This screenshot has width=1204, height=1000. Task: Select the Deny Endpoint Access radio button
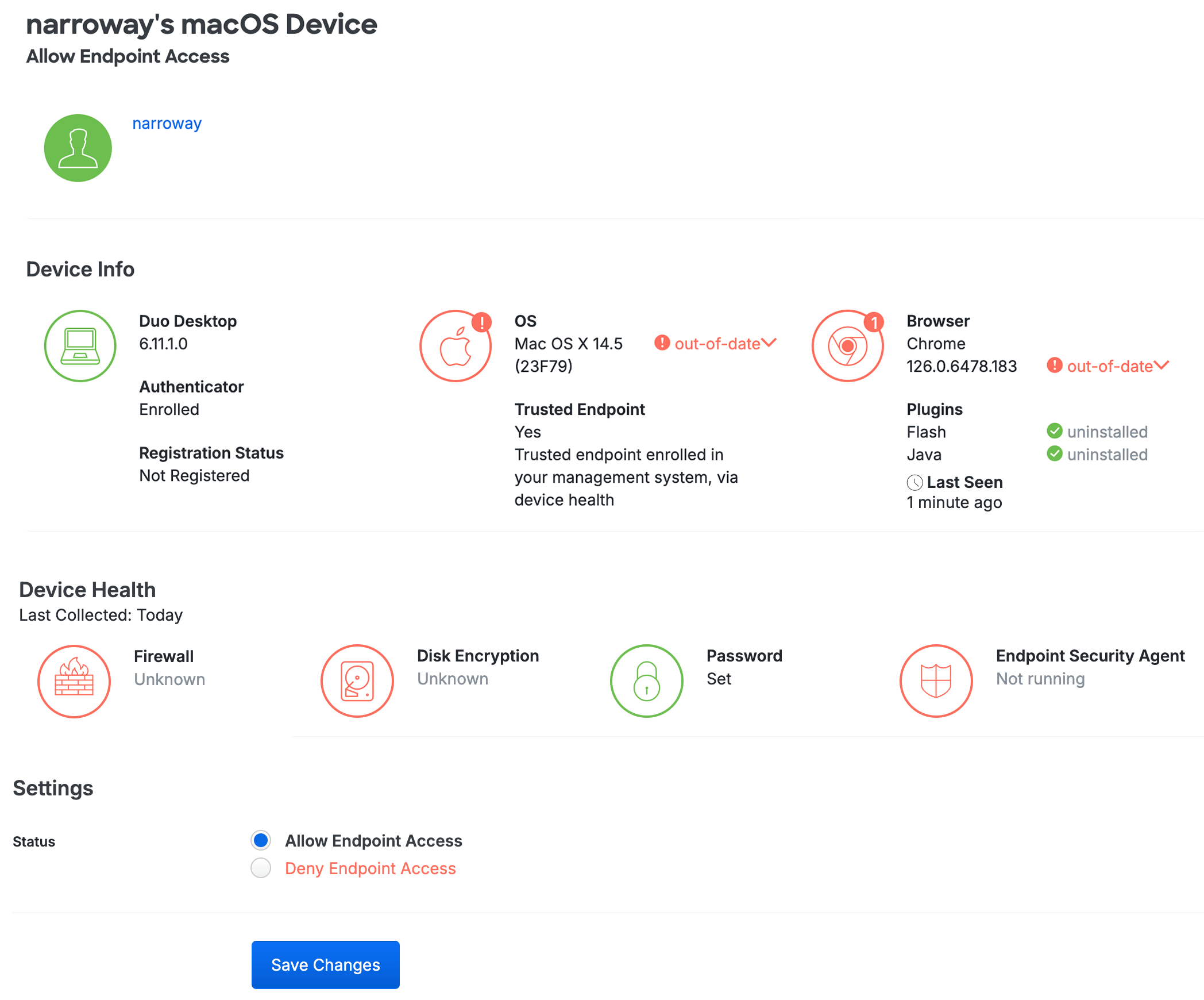pyautogui.click(x=260, y=868)
